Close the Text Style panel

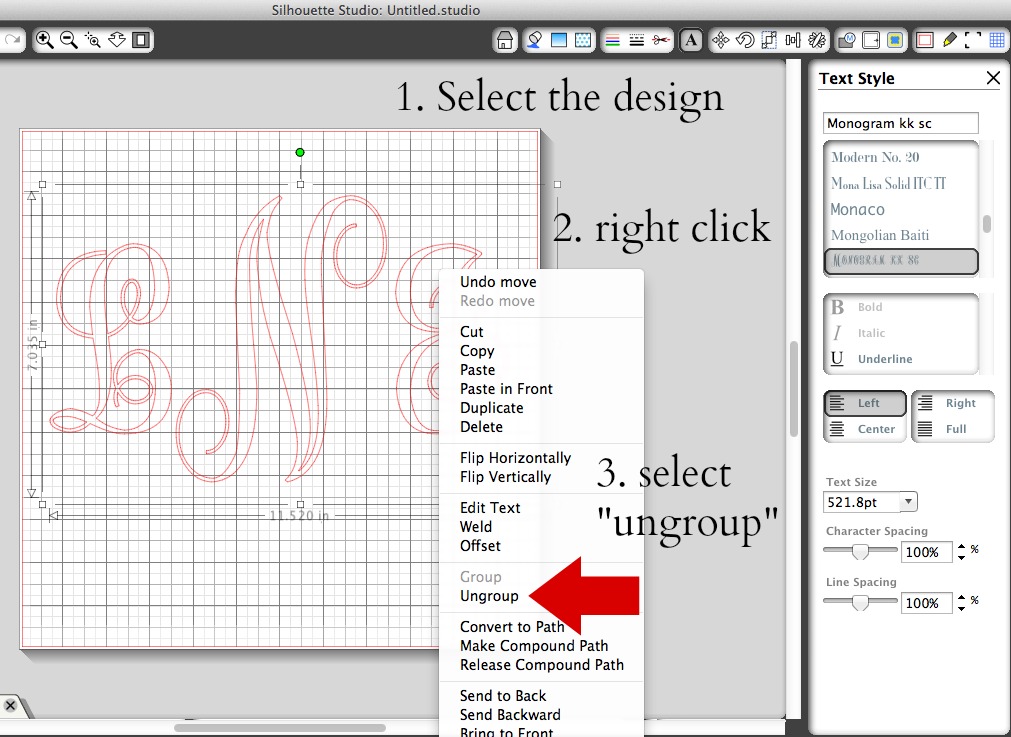pyautogui.click(x=993, y=78)
